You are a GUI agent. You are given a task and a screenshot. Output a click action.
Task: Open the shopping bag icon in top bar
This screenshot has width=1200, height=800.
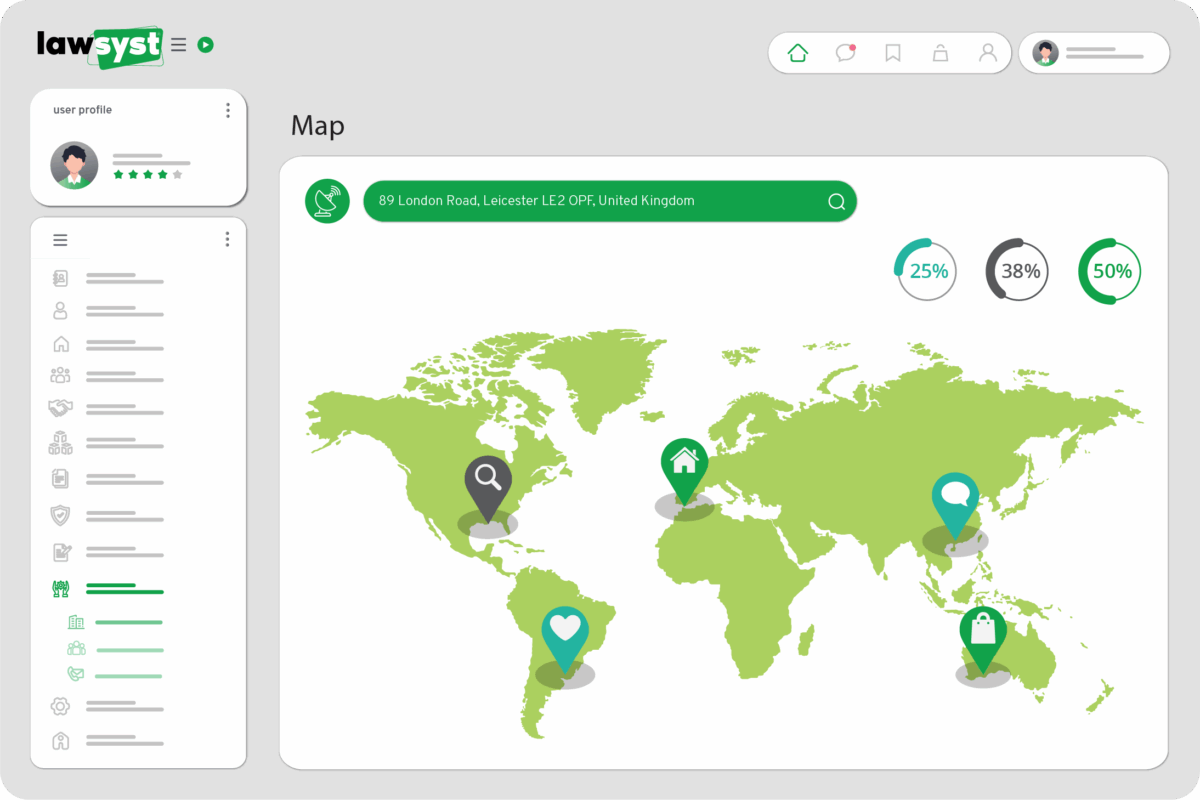click(940, 53)
